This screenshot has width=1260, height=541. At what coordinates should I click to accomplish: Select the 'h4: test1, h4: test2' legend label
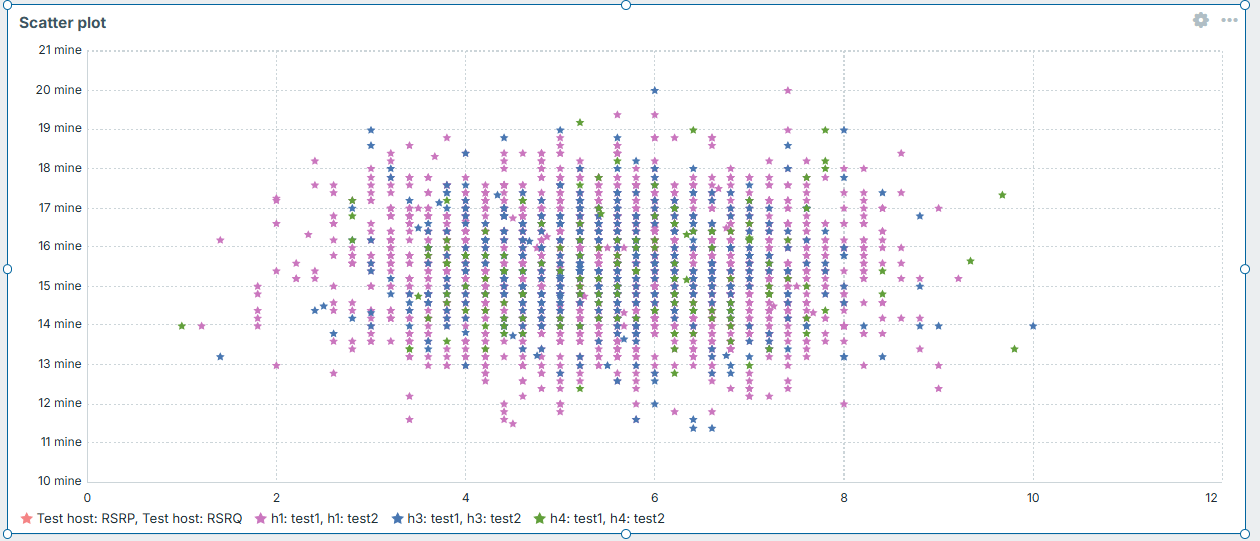coord(607,518)
